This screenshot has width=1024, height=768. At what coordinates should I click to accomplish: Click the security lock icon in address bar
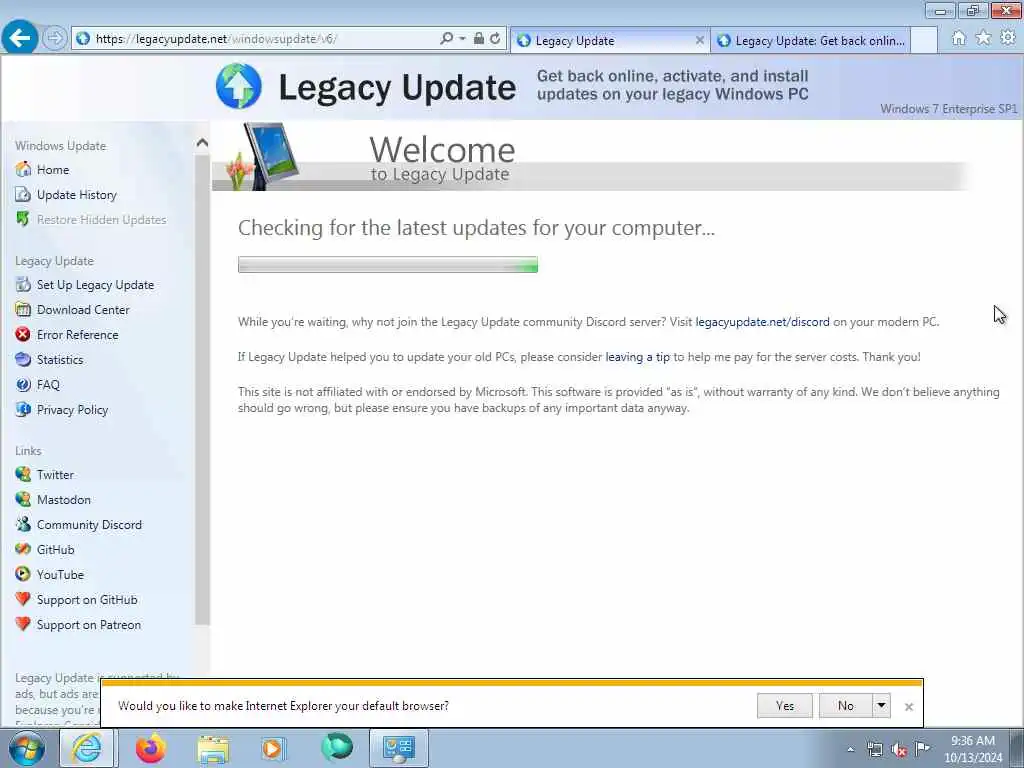(x=479, y=39)
